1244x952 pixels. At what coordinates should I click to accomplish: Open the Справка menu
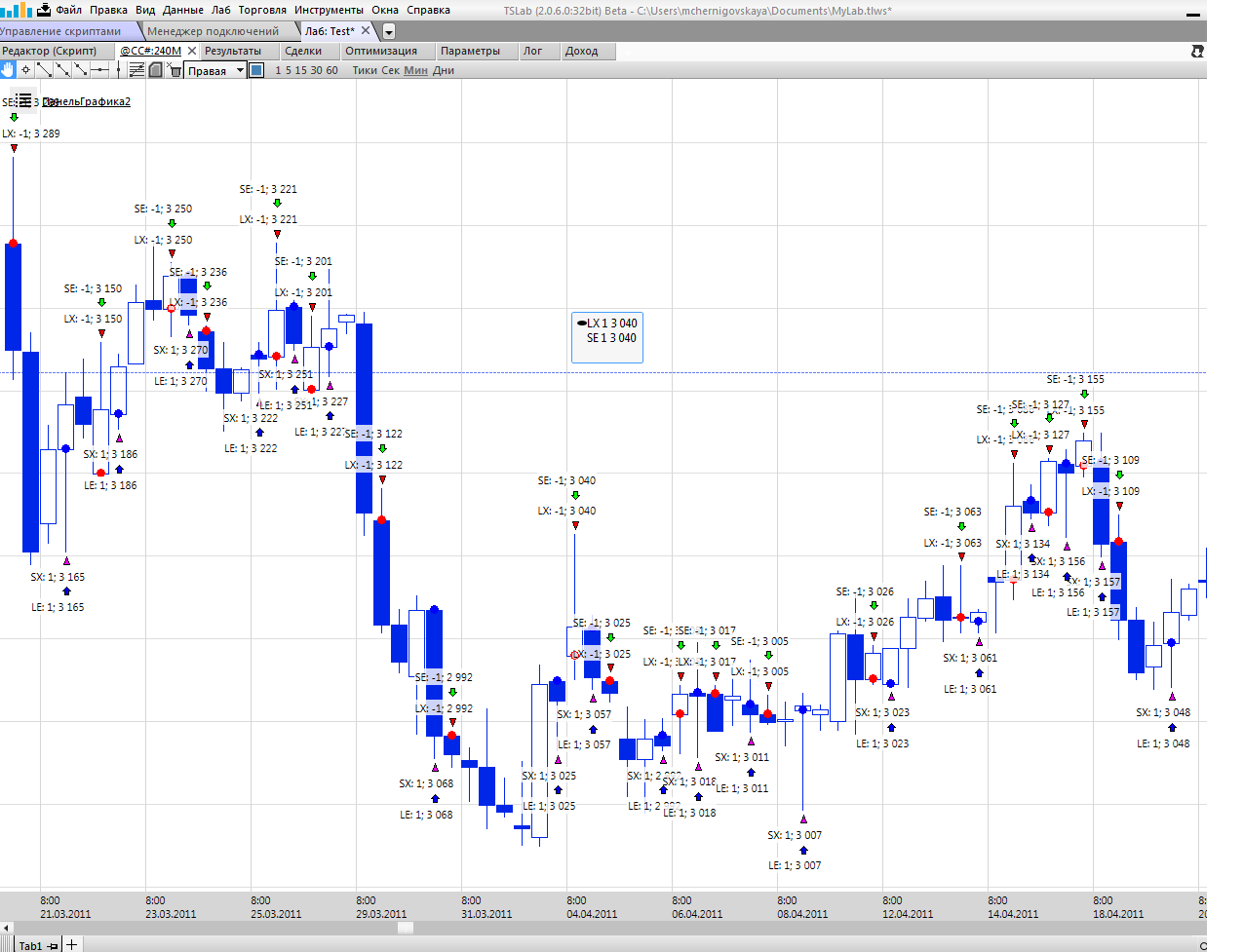pyautogui.click(x=428, y=10)
